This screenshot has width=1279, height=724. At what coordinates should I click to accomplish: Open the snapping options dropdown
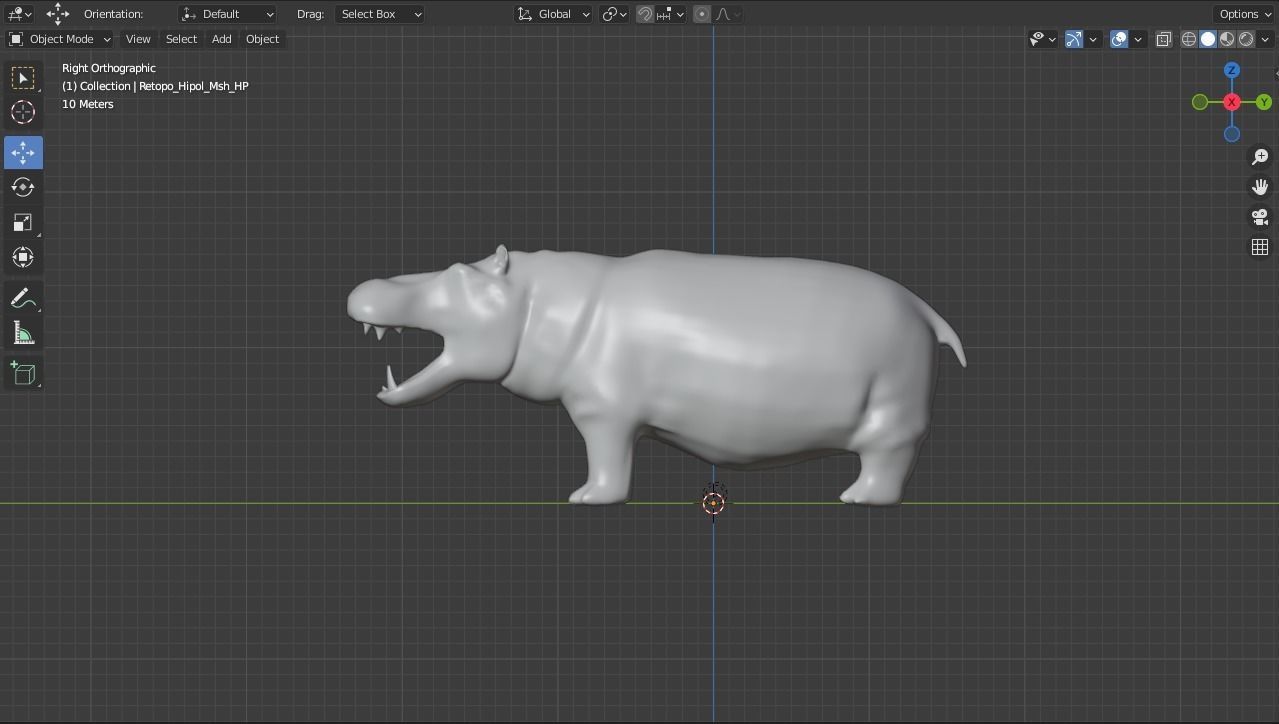click(670, 14)
